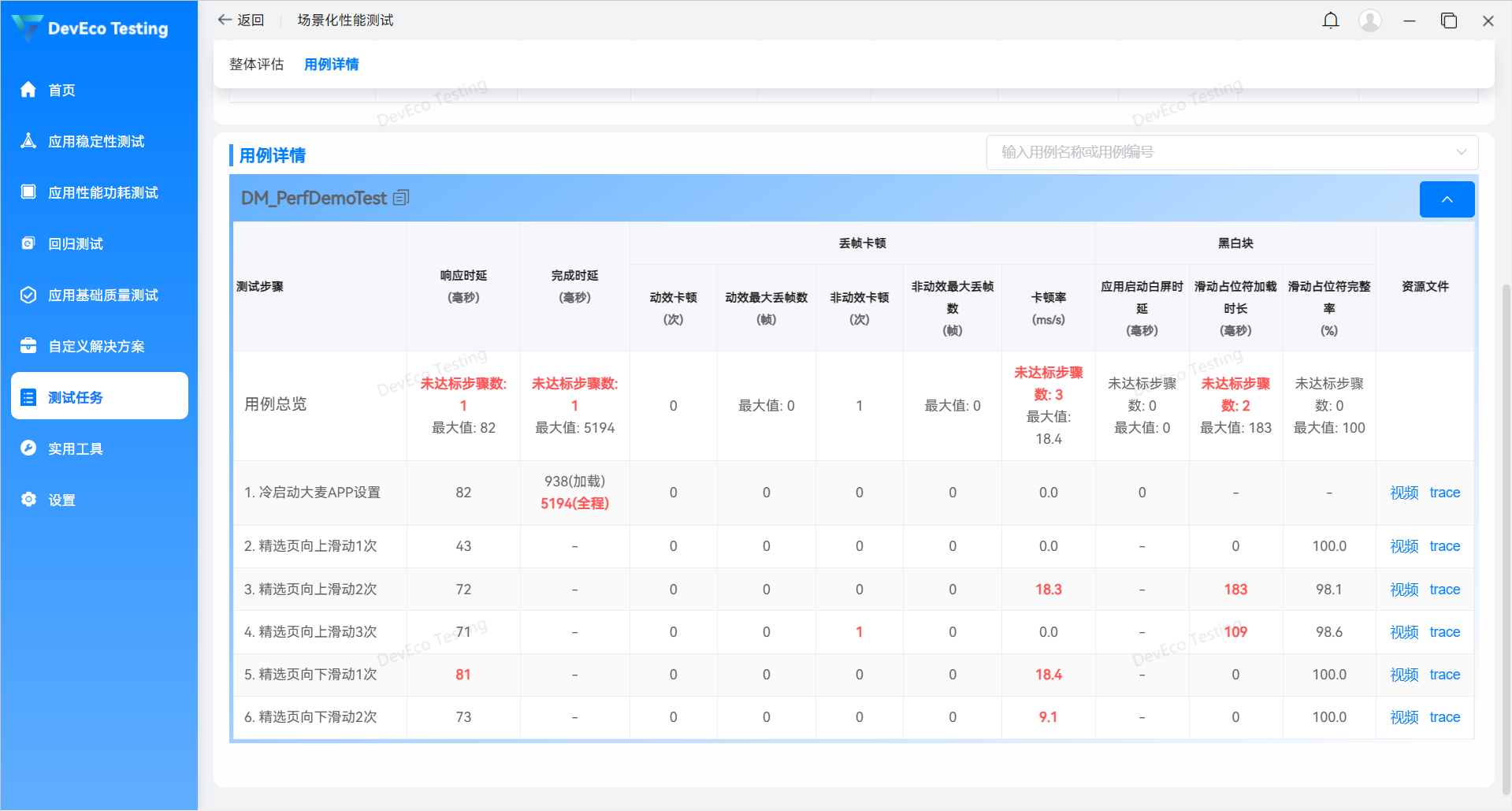Switch to 整体评估 tab
Viewport: 1512px width, 811px height.
point(256,65)
